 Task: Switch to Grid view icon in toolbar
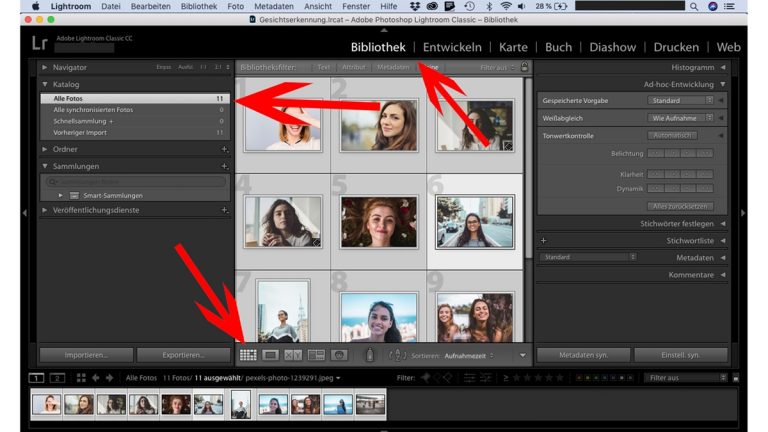pyautogui.click(x=248, y=355)
